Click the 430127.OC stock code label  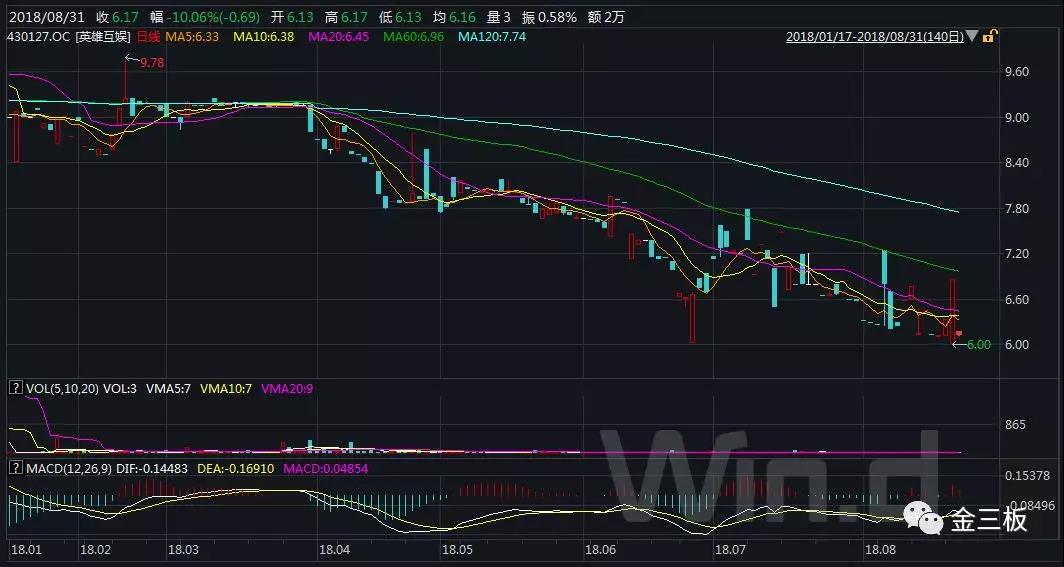(40, 36)
